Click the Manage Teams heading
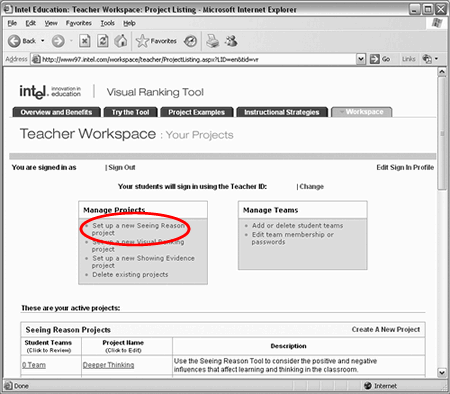 271,210
